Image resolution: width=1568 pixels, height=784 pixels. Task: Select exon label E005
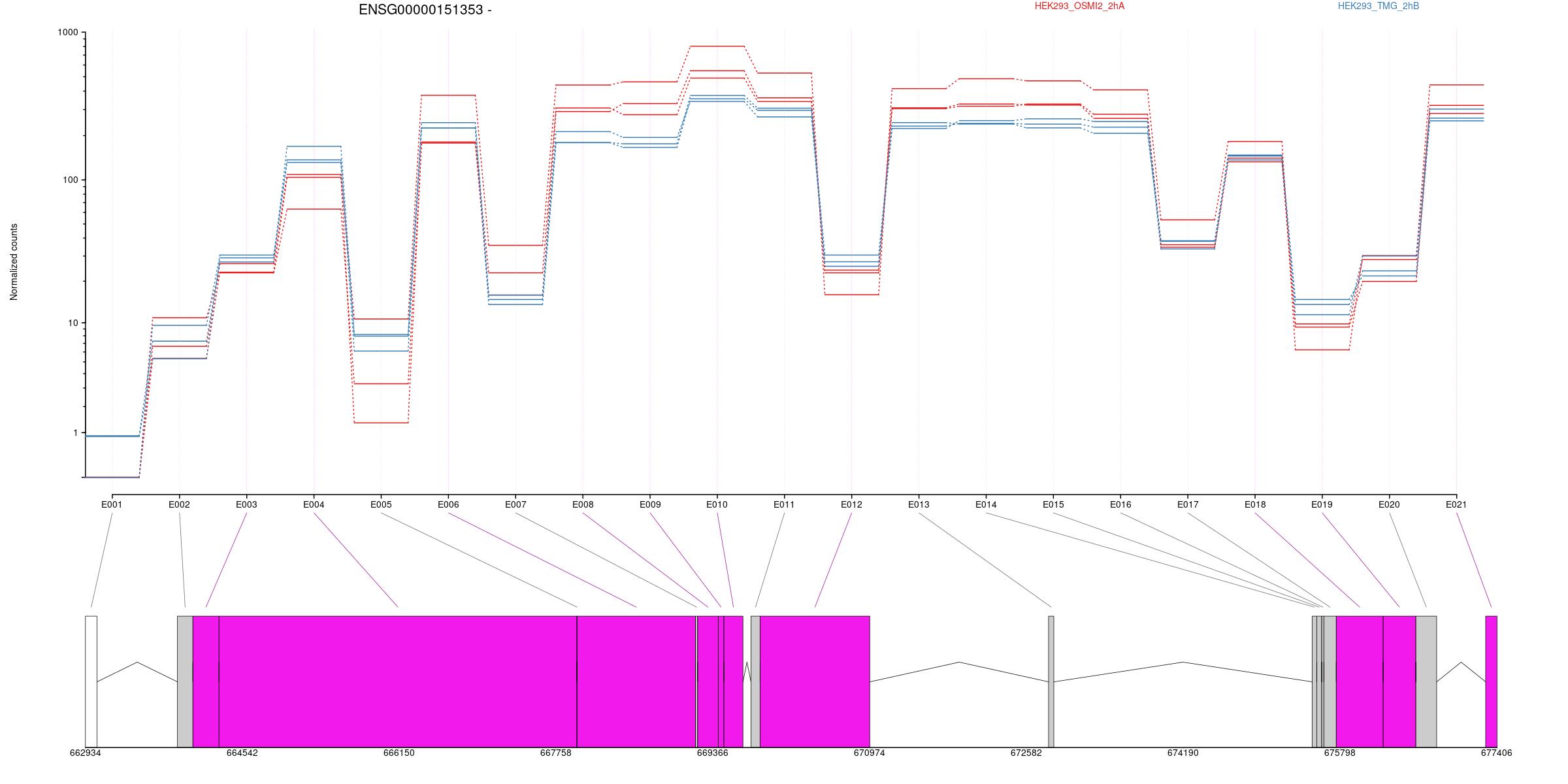coord(381,504)
